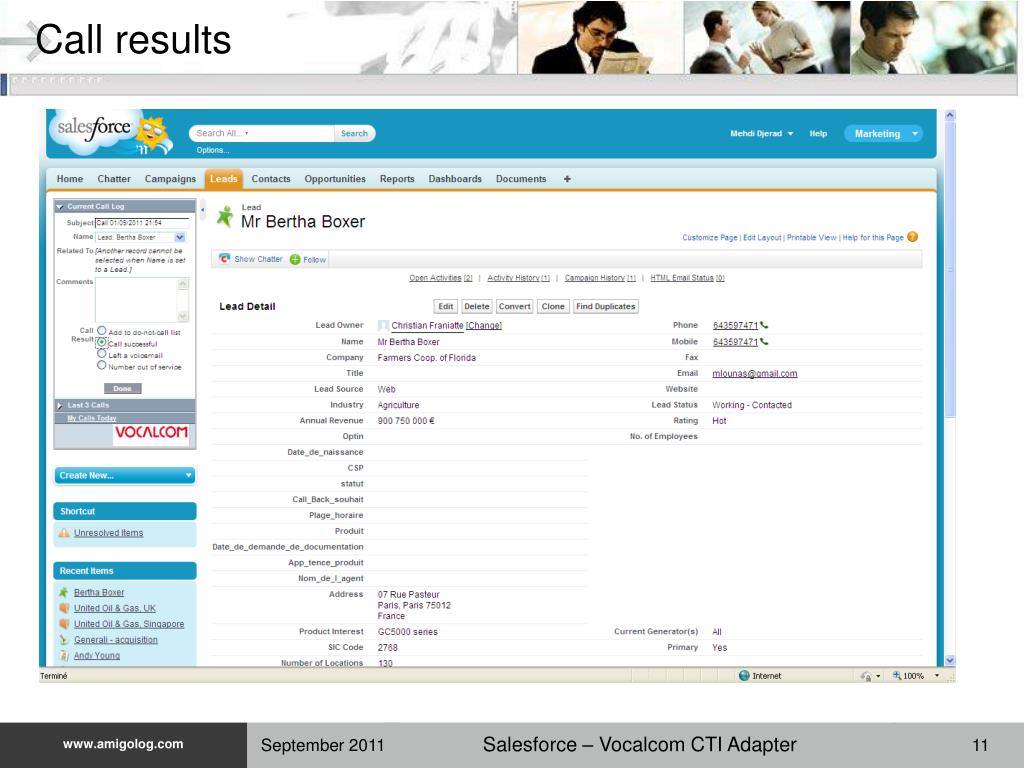This screenshot has width=1024, height=768.
Task: Click the Edit button in Lead Detail
Action: click(446, 306)
